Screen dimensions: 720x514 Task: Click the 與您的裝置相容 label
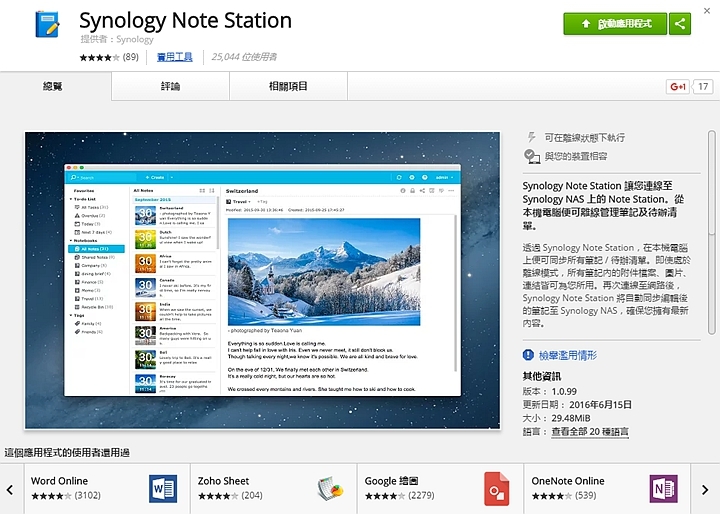(576, 157)
